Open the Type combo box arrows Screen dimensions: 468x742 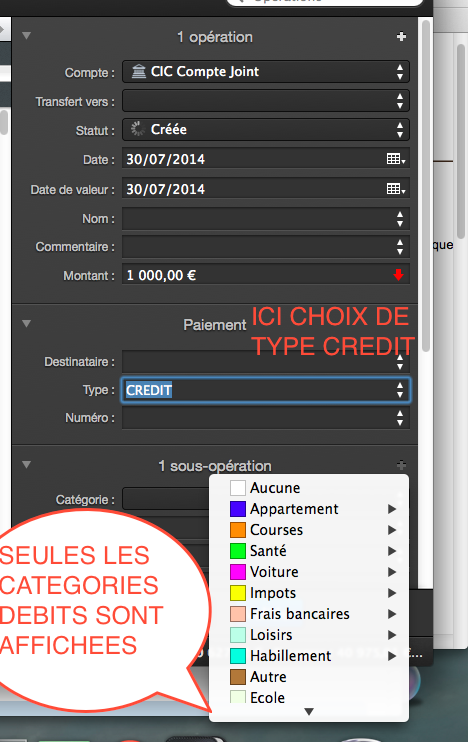[400, 390]
